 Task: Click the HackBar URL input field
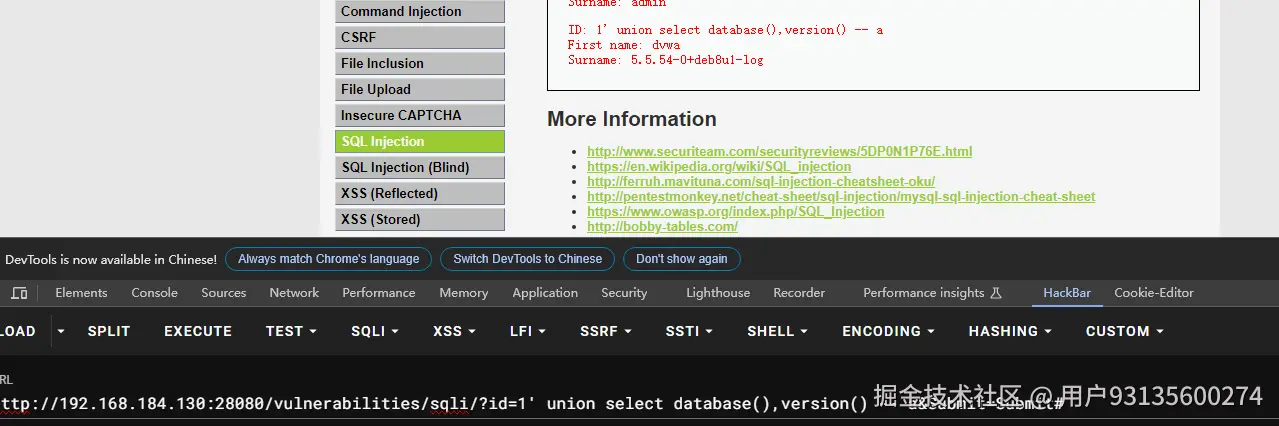tap(639, 404)
